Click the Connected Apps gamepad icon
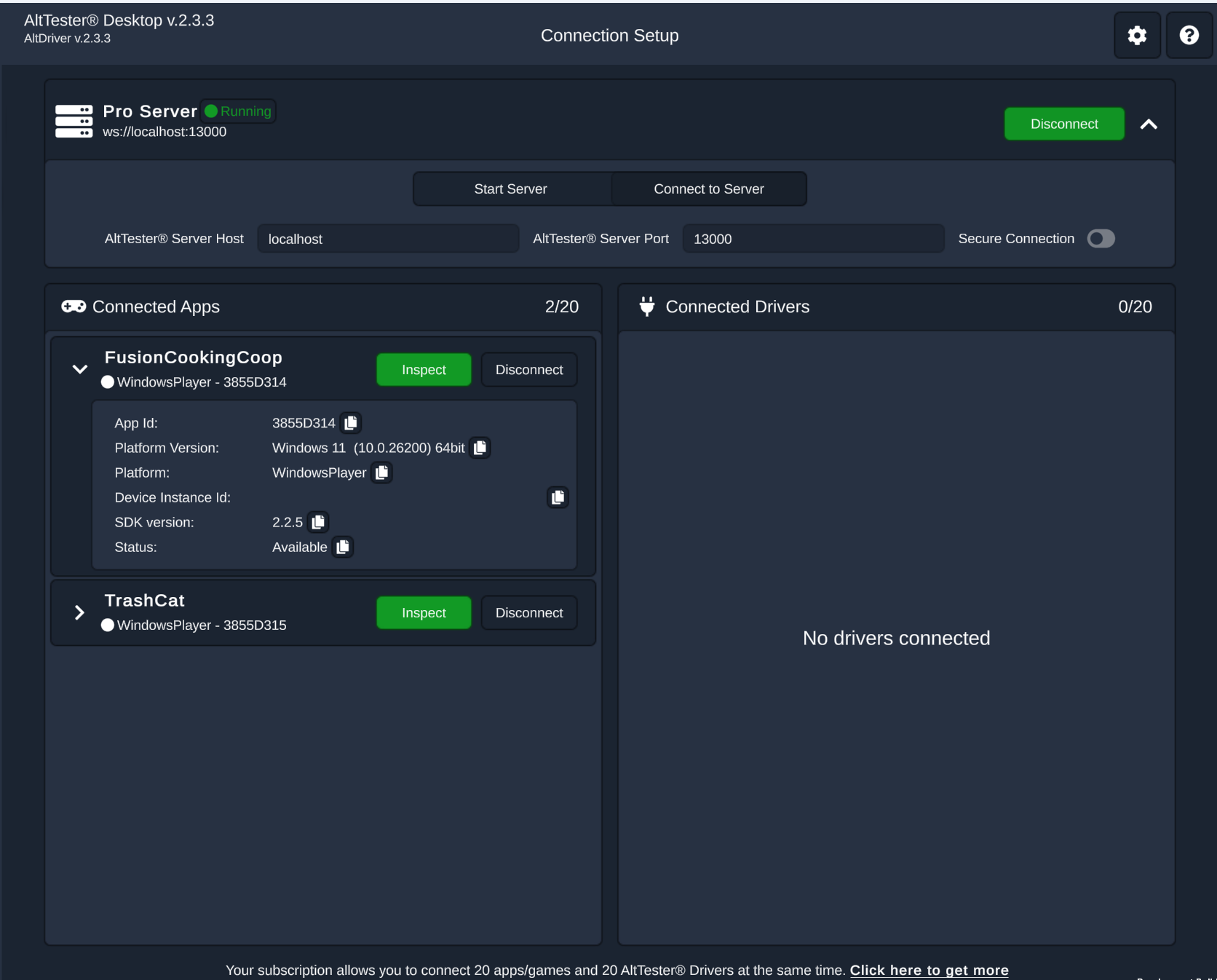This screenshot has height=980, width=1217. (x=74, y=307)
